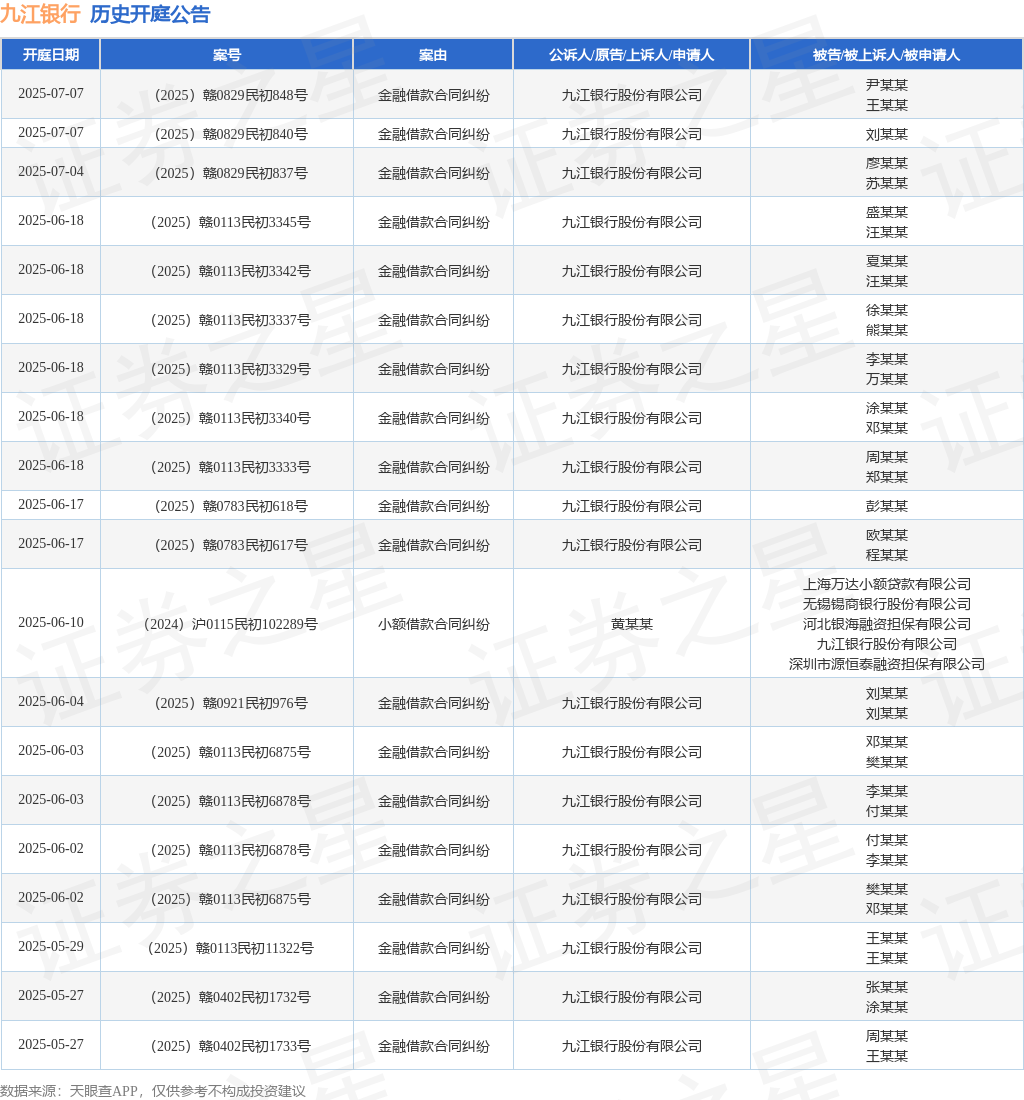
Task: Click defendant name 张某某
Action: (x=887, y=988)
